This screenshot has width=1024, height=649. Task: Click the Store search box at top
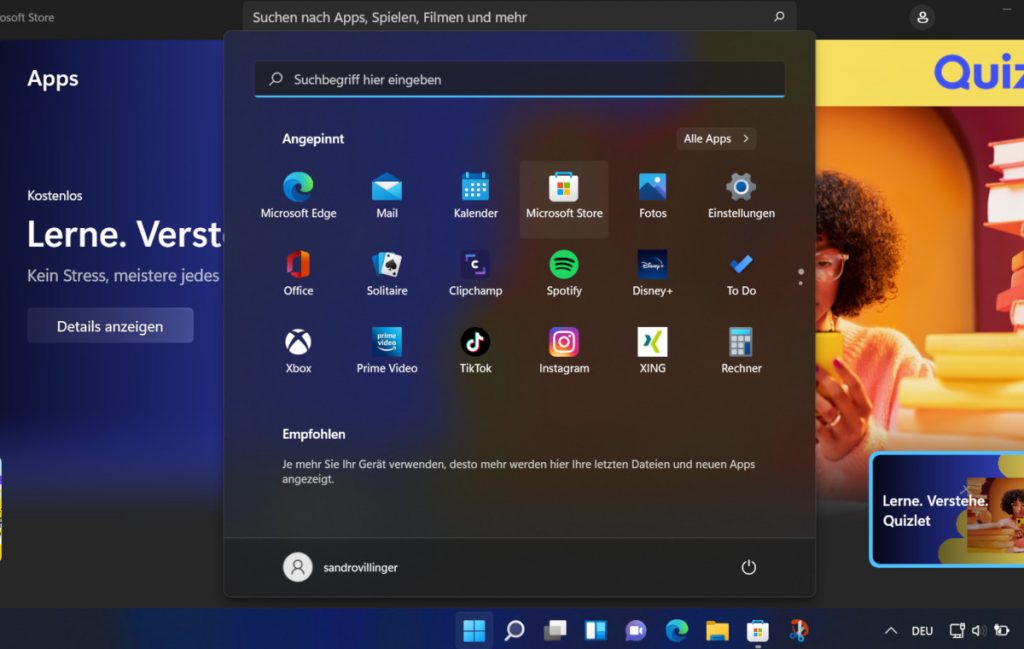[519, 17]
